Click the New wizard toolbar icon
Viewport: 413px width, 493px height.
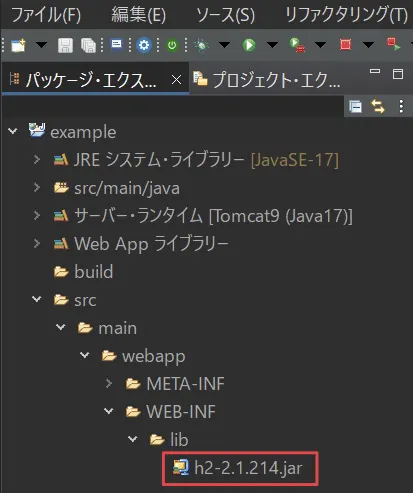[18, 45]
